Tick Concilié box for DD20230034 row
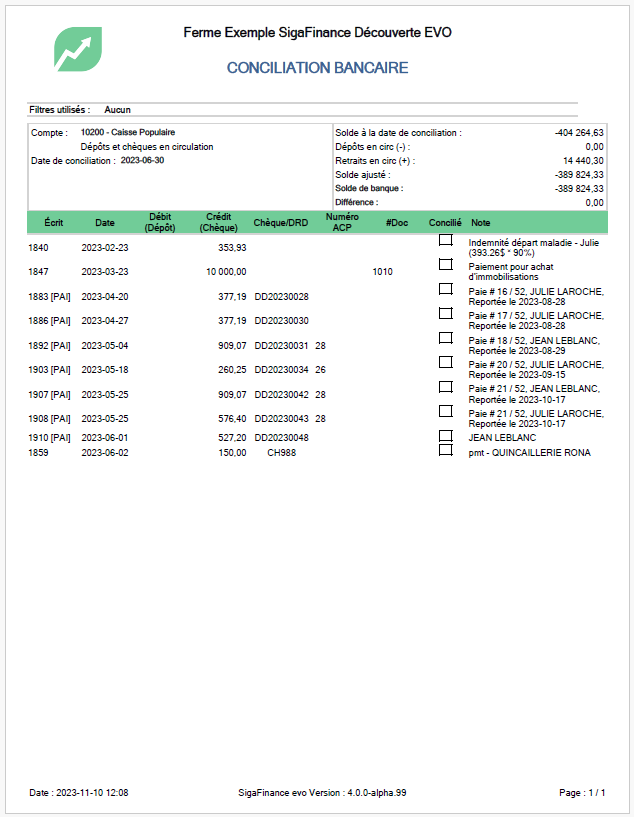The image size is (634, 817). [445, 362]
